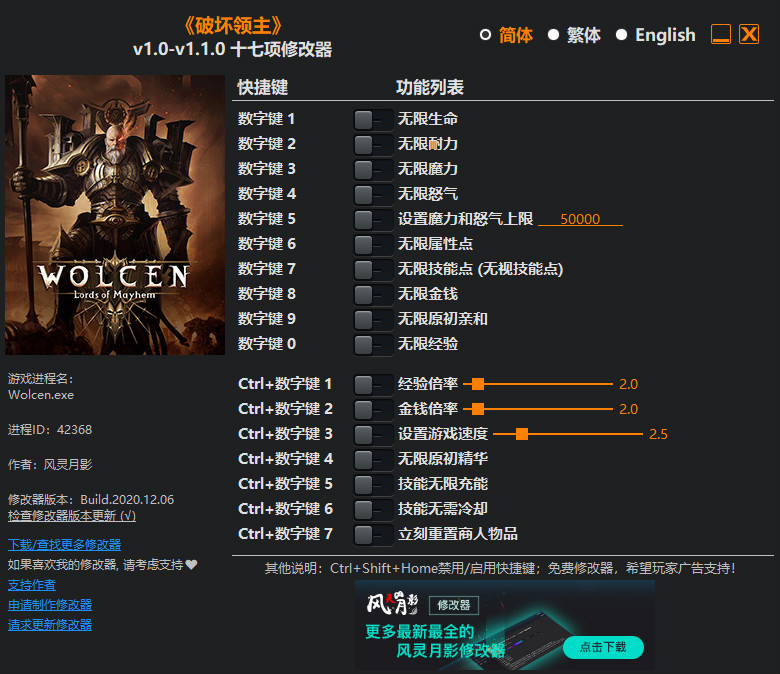Open 下载/查找更多修改器 link

pos(64,545)
